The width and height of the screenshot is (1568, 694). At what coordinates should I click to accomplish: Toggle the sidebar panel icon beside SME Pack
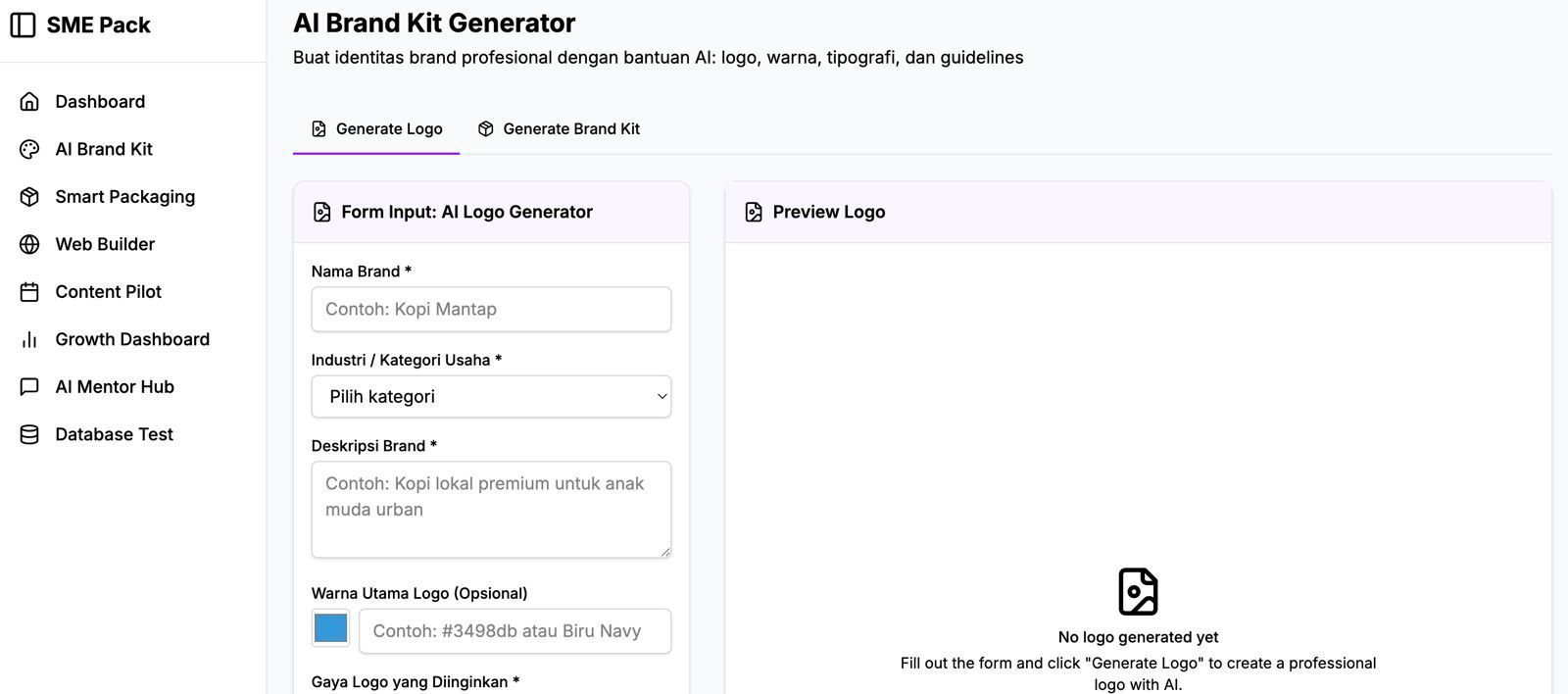pos(23,25)
